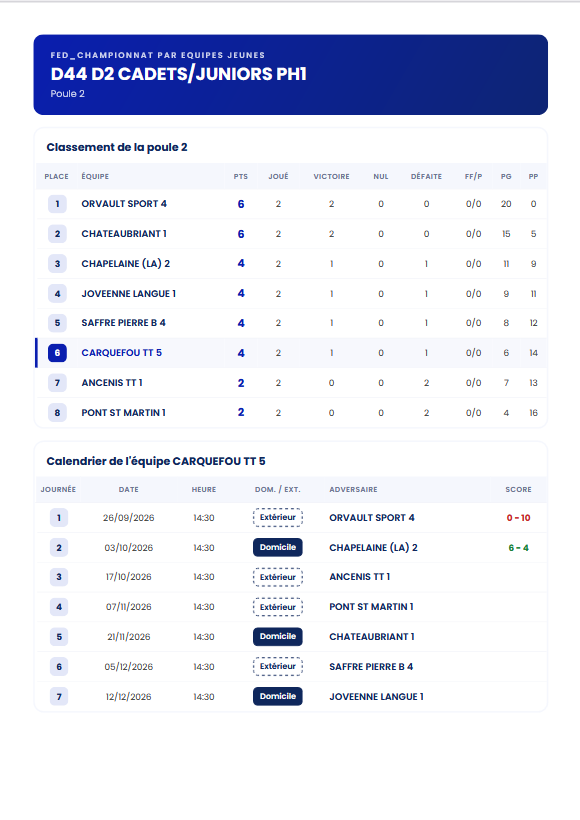Open opponent ANCENIS TT 1 in calendar
The width and height of the screenshot is (580, 820).
(x=360, y=577)
